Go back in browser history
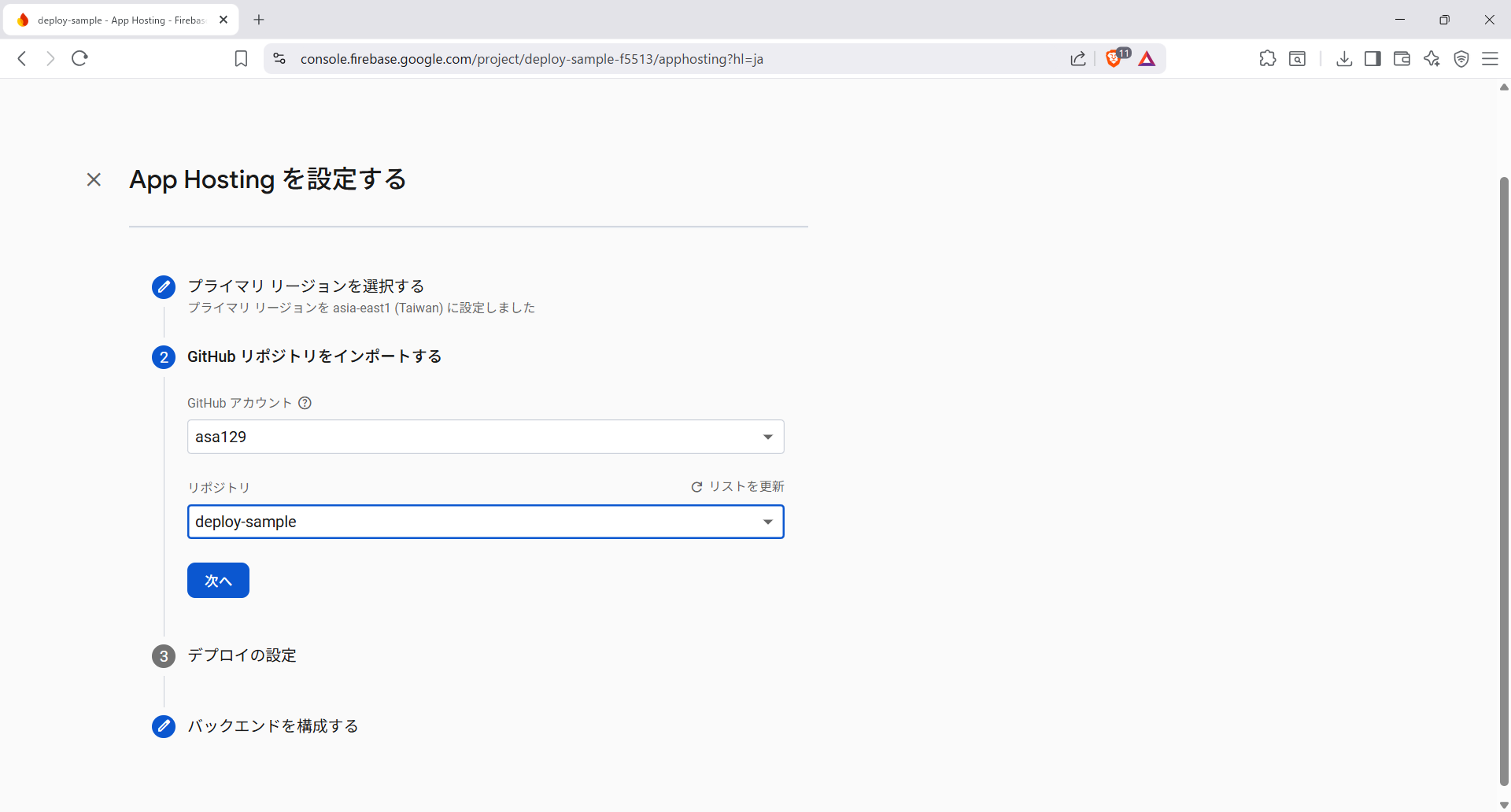Screen dimensions: 1511x812 pos(22,58)
